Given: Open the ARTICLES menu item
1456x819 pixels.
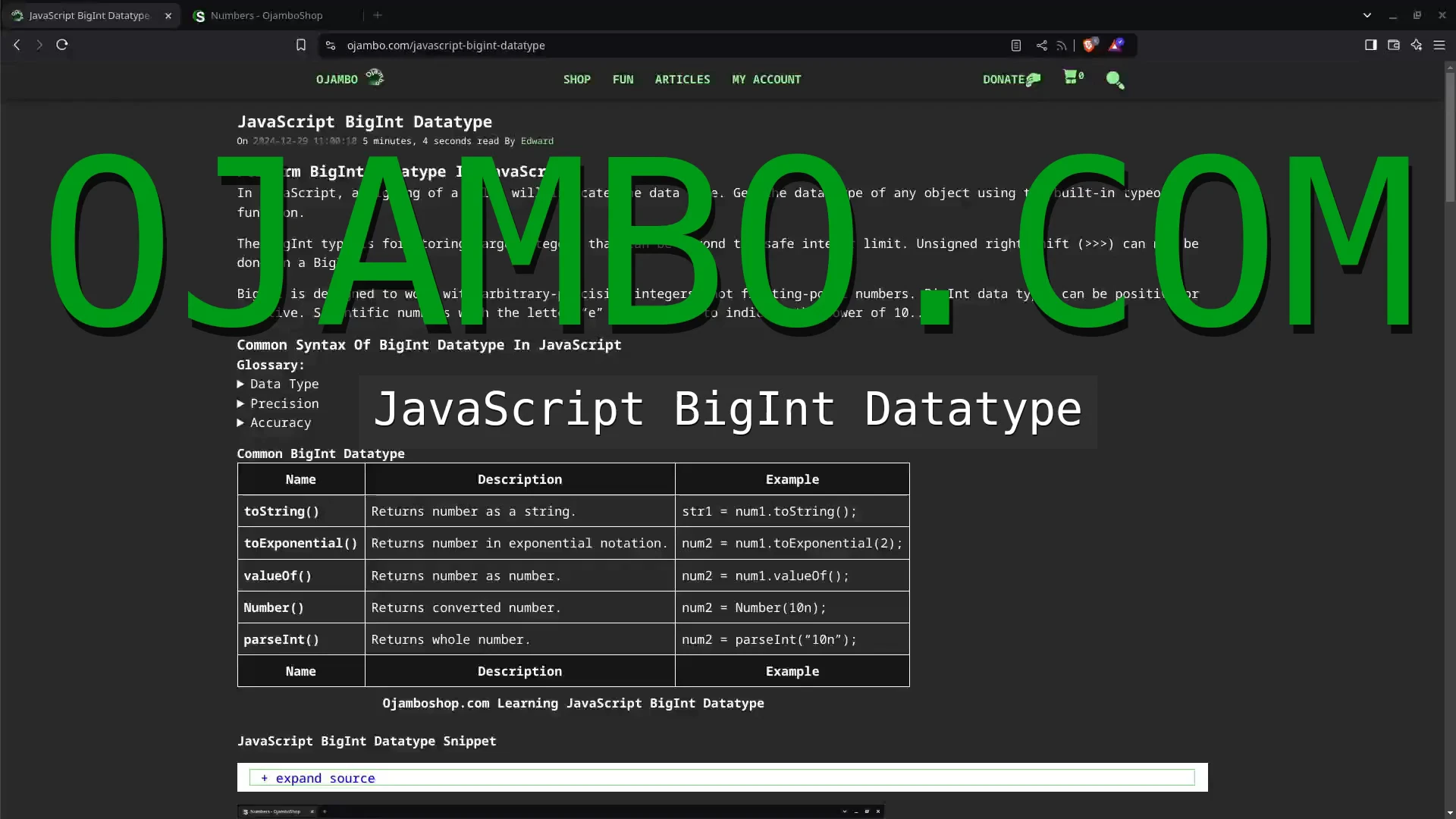Looking at the screenshot, I should pos(682,79).
